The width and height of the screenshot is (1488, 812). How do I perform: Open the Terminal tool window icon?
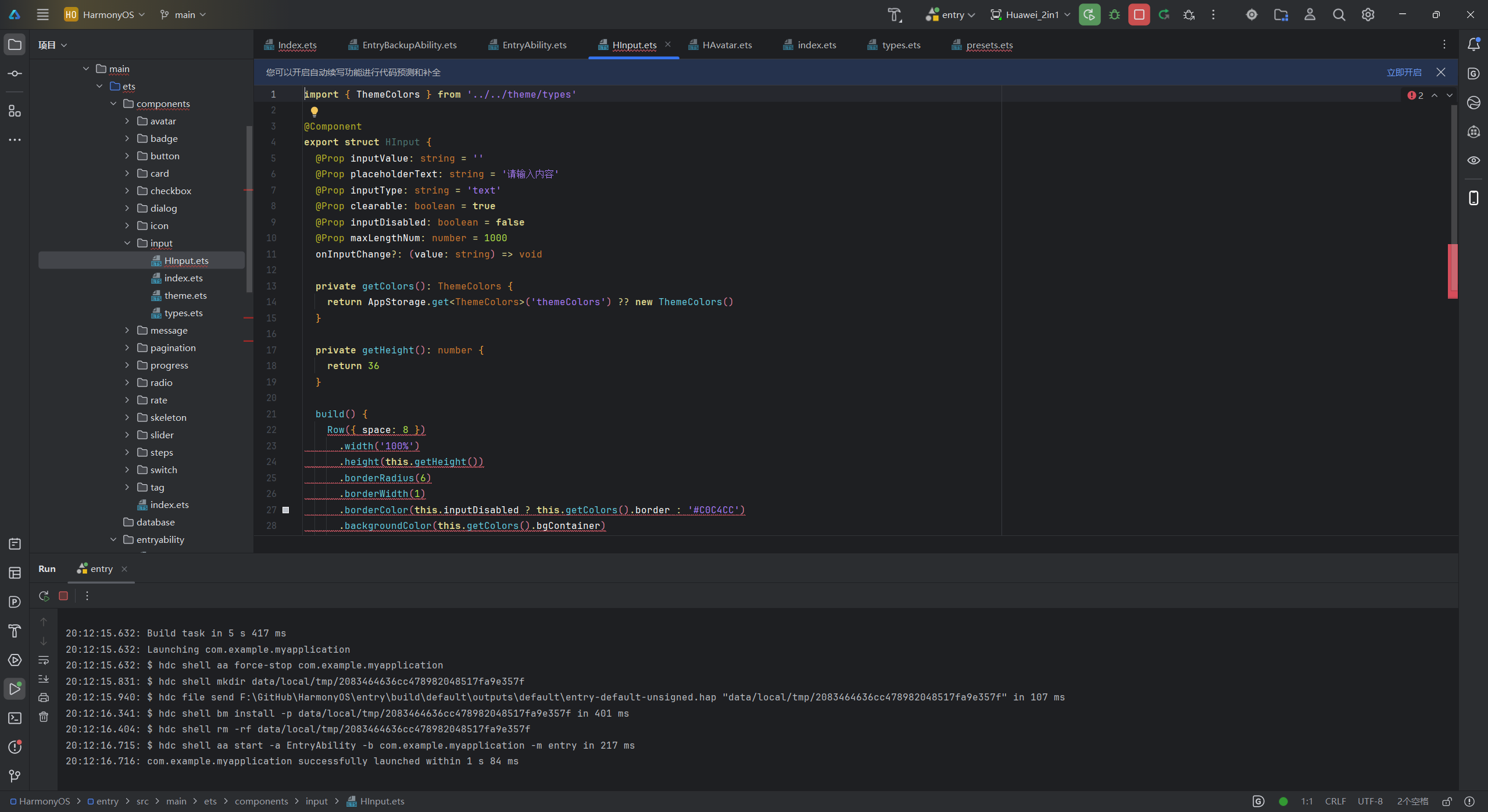(15, 718)
